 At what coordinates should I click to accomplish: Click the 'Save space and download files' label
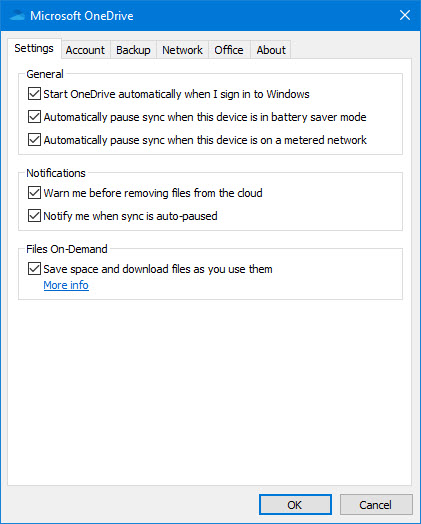(158, 269)
